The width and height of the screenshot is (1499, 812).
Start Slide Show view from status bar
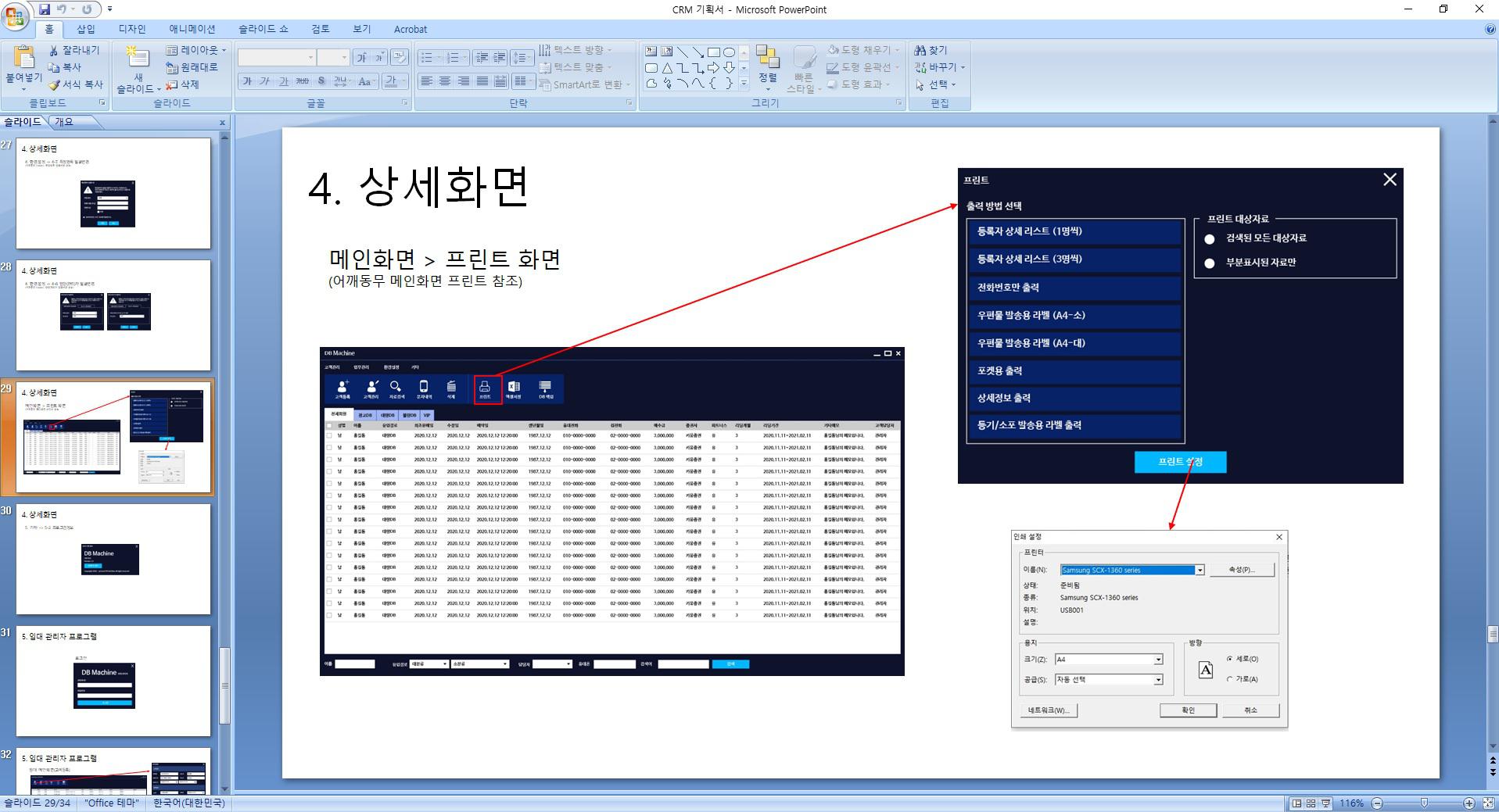1325,803
